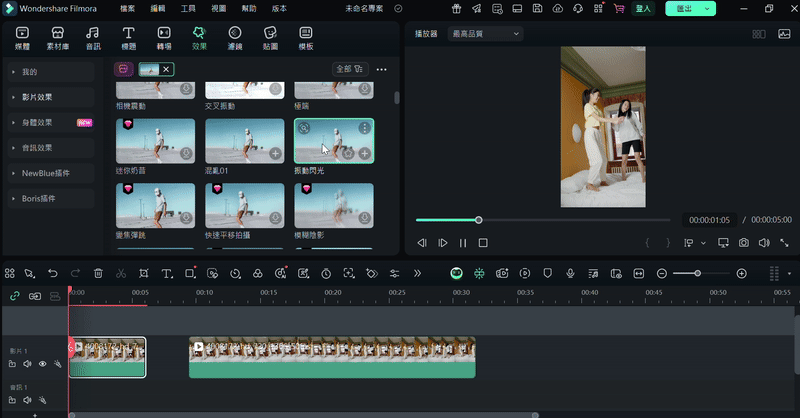Open the 標題 (Titles) tab
Screen dimensions: 800x418
pyautogui.click(x=128, y=38)
